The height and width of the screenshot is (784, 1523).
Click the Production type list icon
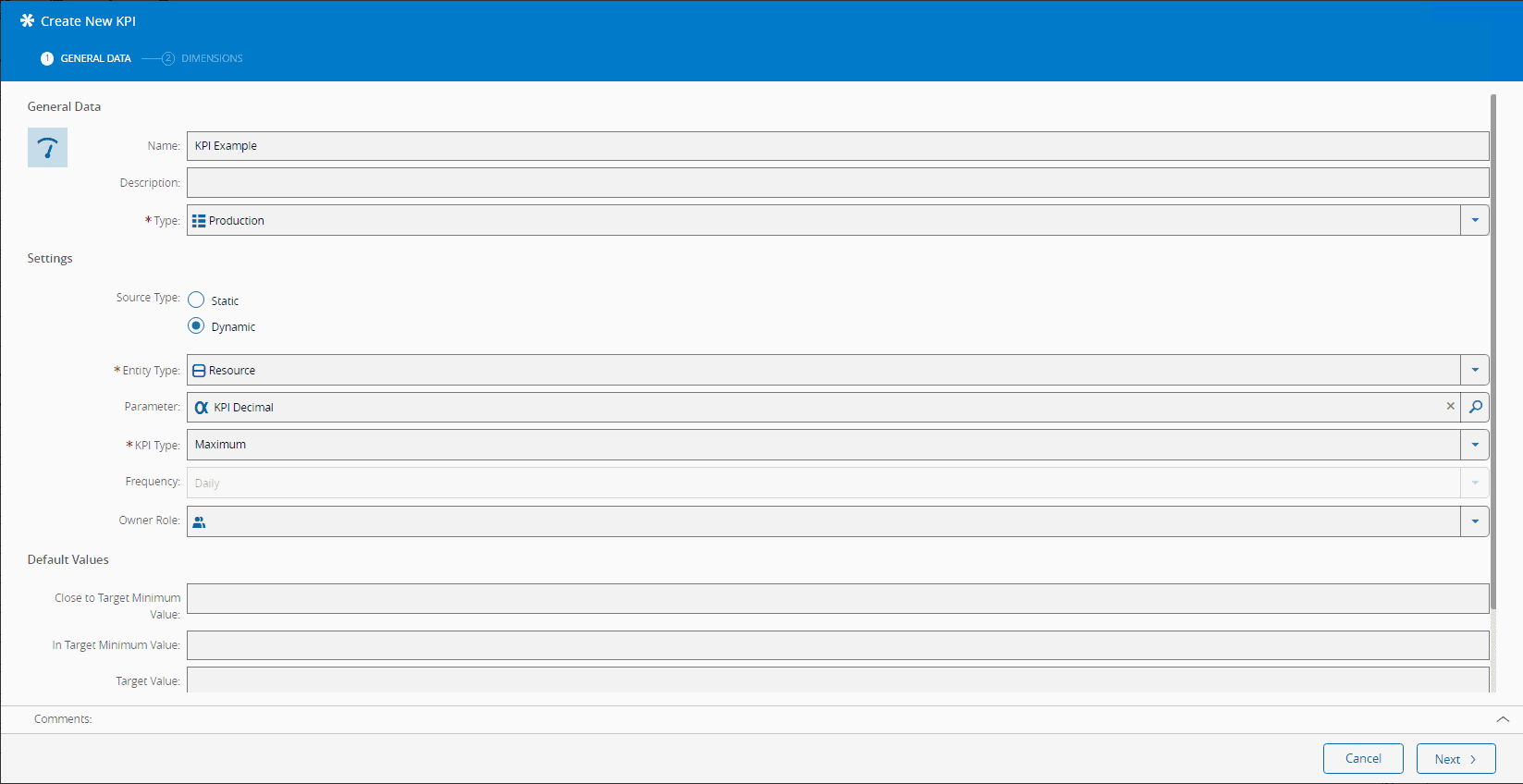click(x=199, y=221)
